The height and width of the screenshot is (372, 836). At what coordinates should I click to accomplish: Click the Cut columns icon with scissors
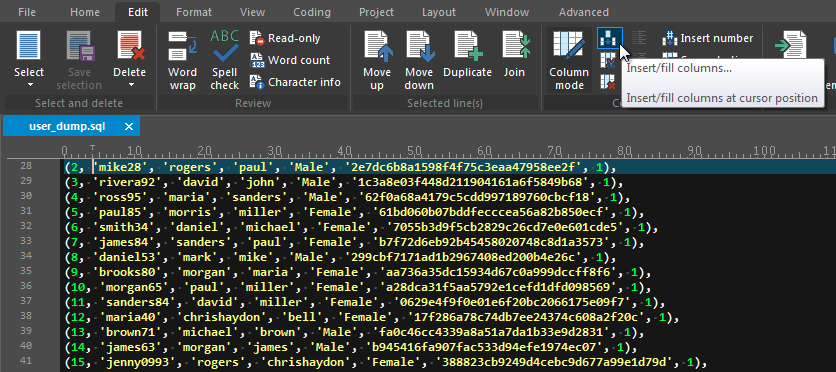pyautogui.click(x=608, y=60)
